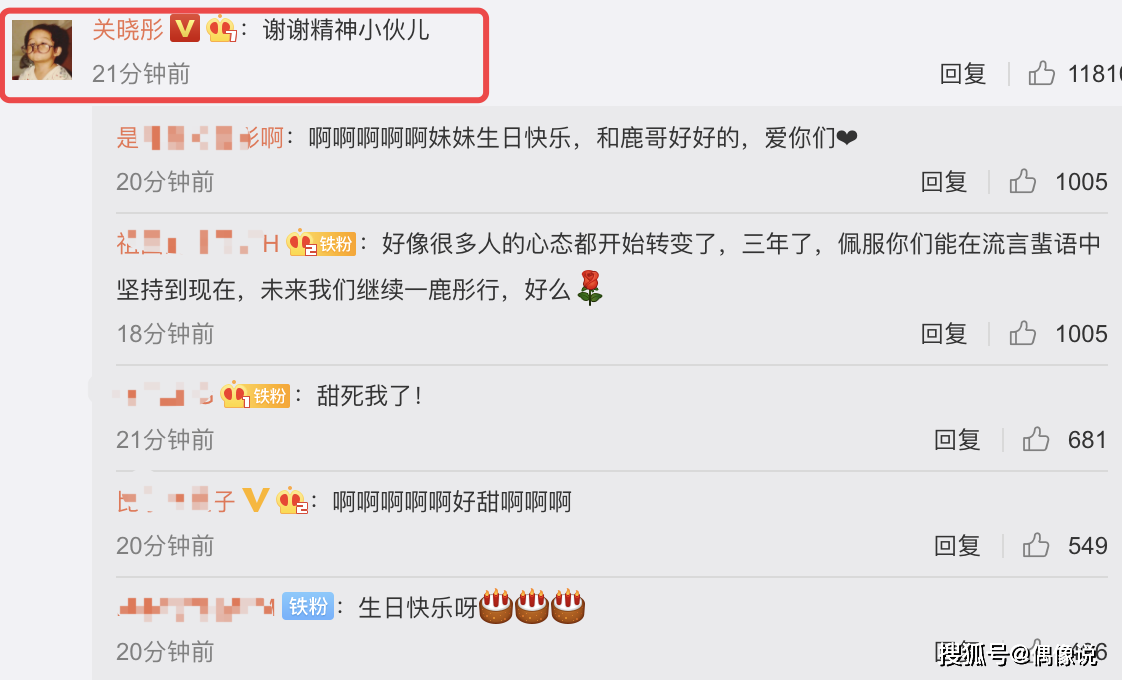The image size is (1122, 680).
Task: Reply to the 甜死我了 comment
Action: point(957,439)
